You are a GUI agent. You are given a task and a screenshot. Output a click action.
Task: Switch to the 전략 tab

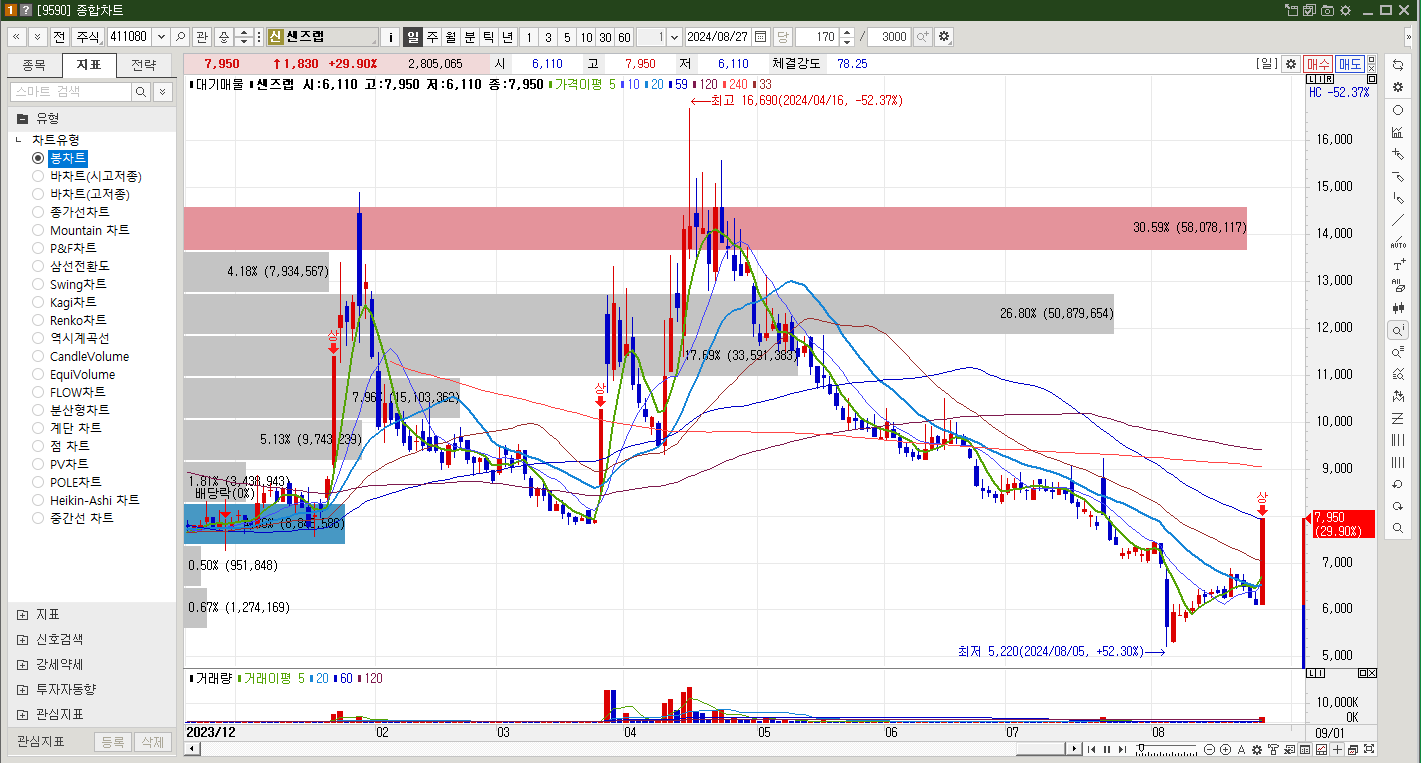tap(144, 66)
